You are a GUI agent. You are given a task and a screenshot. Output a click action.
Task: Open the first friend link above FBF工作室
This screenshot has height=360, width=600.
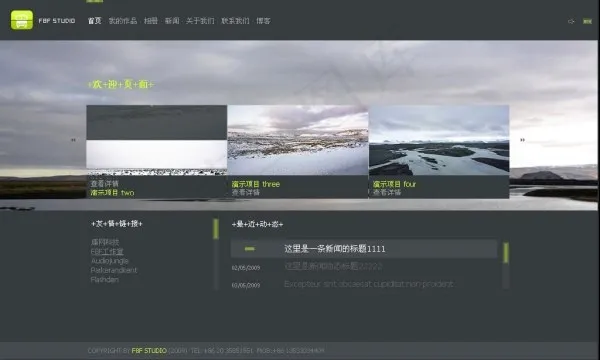pos(105,242)
